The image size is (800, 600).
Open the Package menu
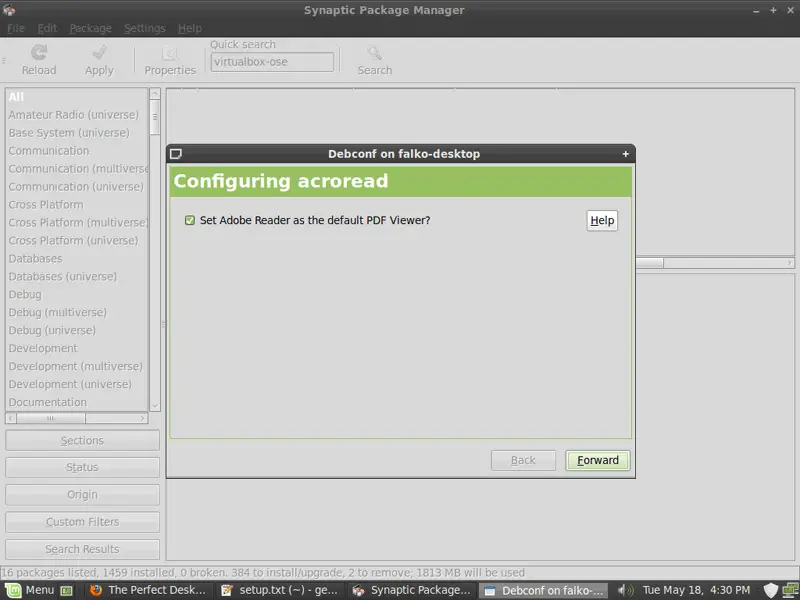[x=90, y=29]
